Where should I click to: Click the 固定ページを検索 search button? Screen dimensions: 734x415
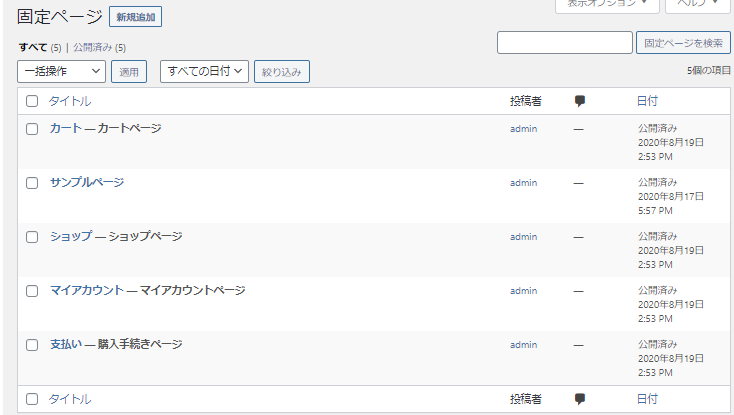click(683, 43)
